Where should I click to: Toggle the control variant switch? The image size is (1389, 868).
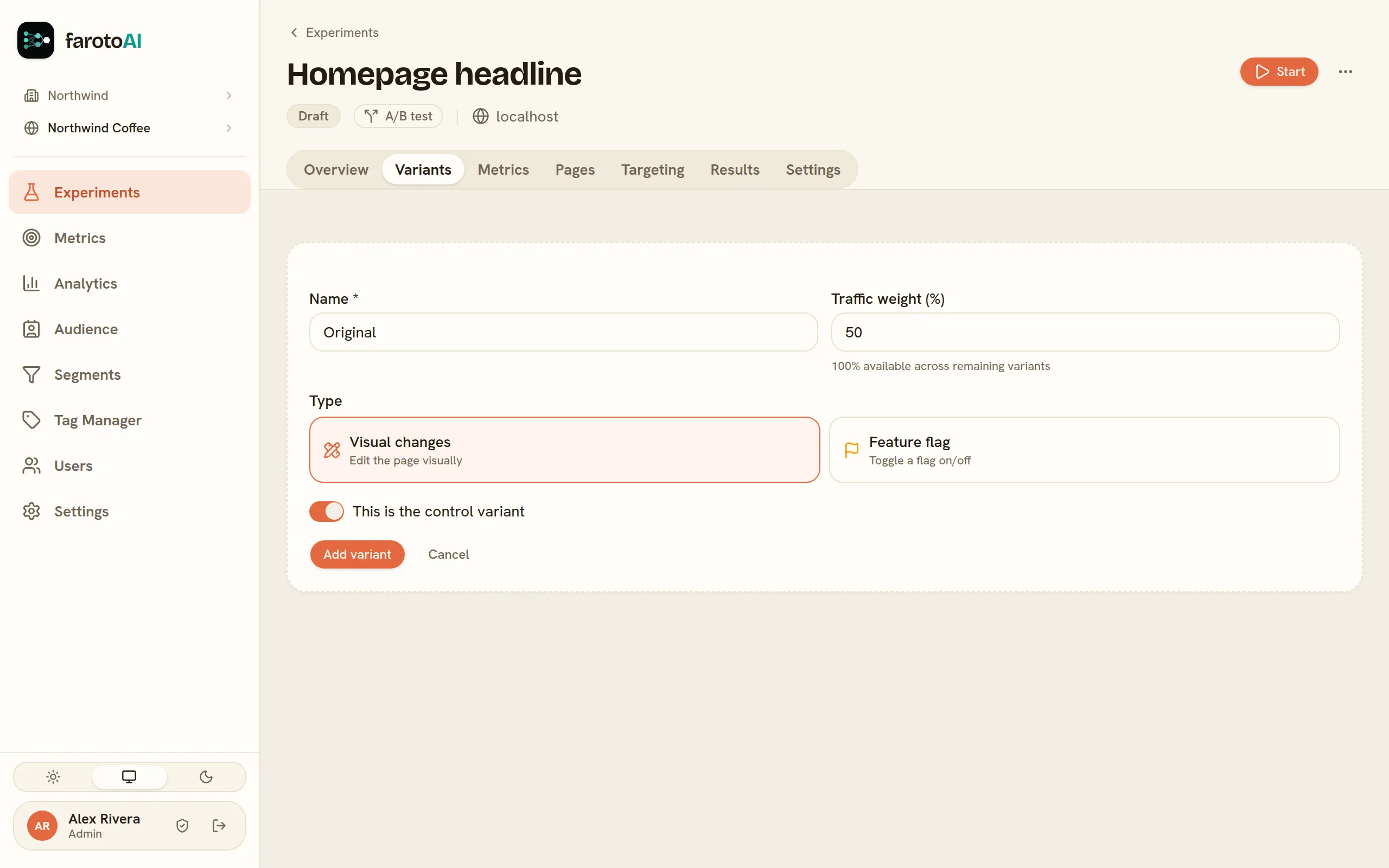tap(327, 511)
